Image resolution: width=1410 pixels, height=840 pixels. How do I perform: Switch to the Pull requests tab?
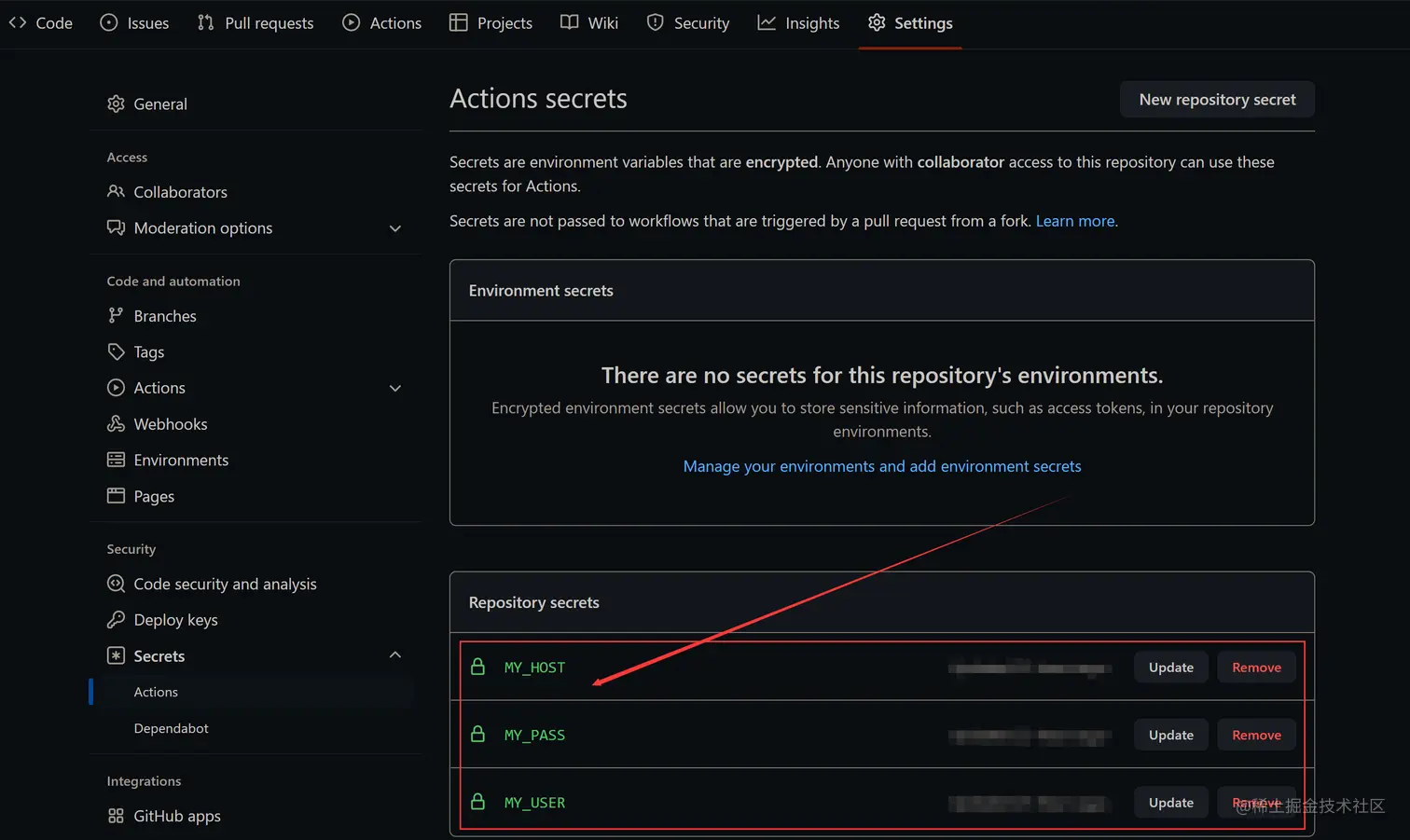tap(256, 23)
